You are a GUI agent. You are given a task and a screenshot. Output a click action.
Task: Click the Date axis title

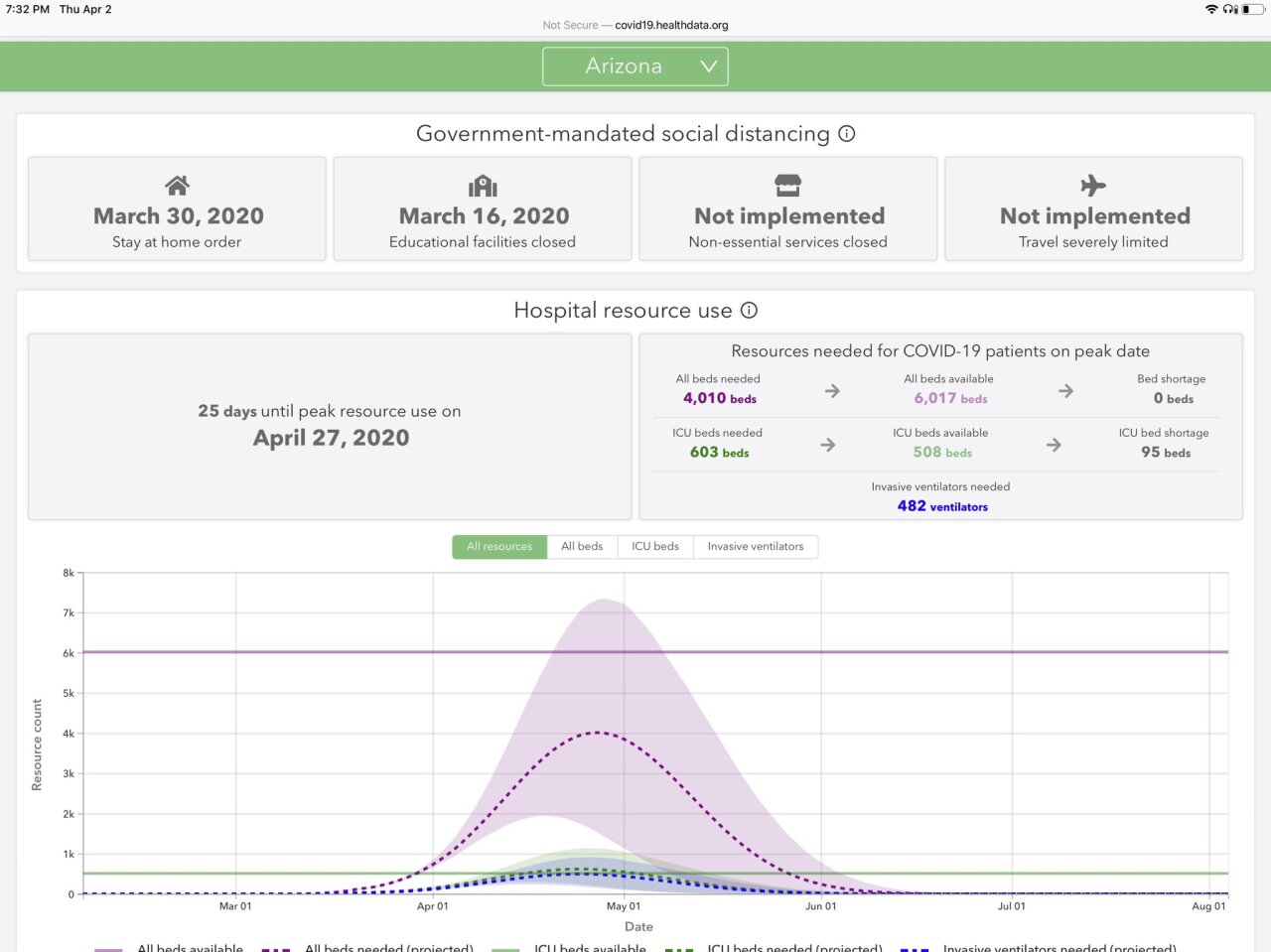click(x=638, y=927)
